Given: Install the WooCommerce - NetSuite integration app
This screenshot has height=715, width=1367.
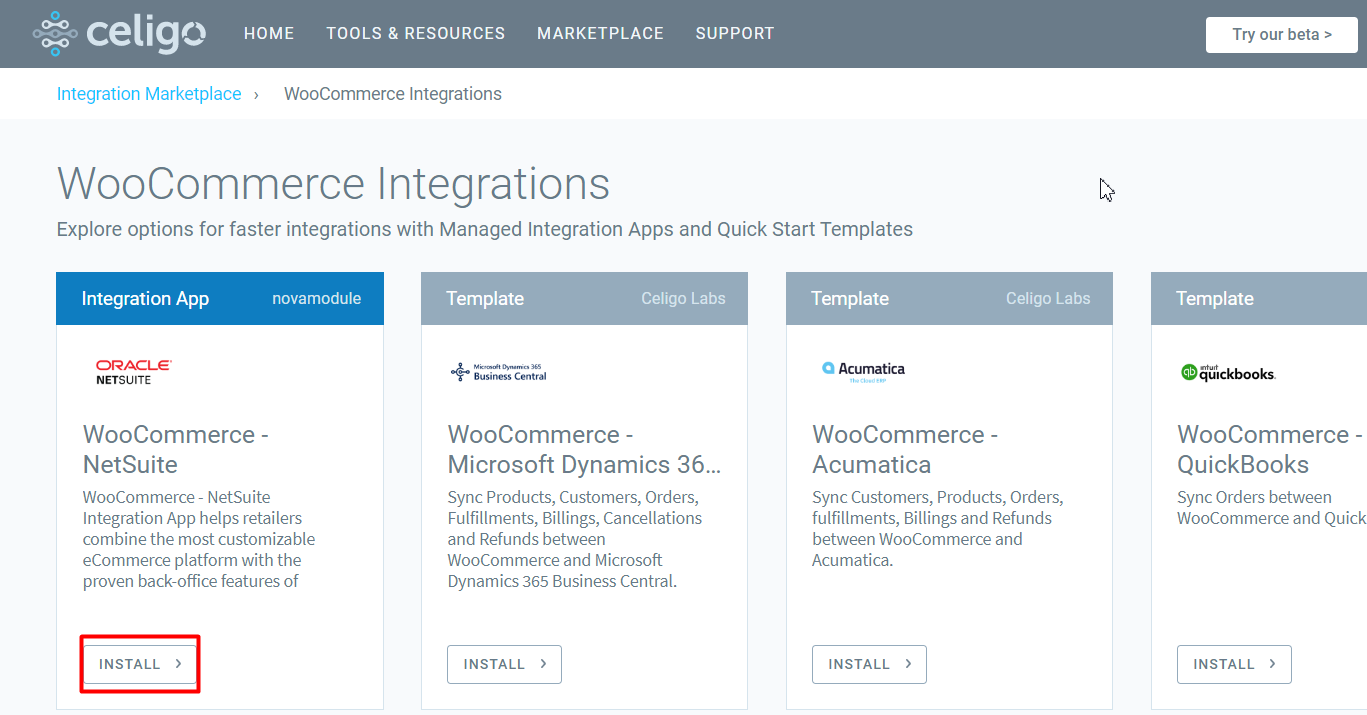Looking at the screenshot, I should coord(140,664).
